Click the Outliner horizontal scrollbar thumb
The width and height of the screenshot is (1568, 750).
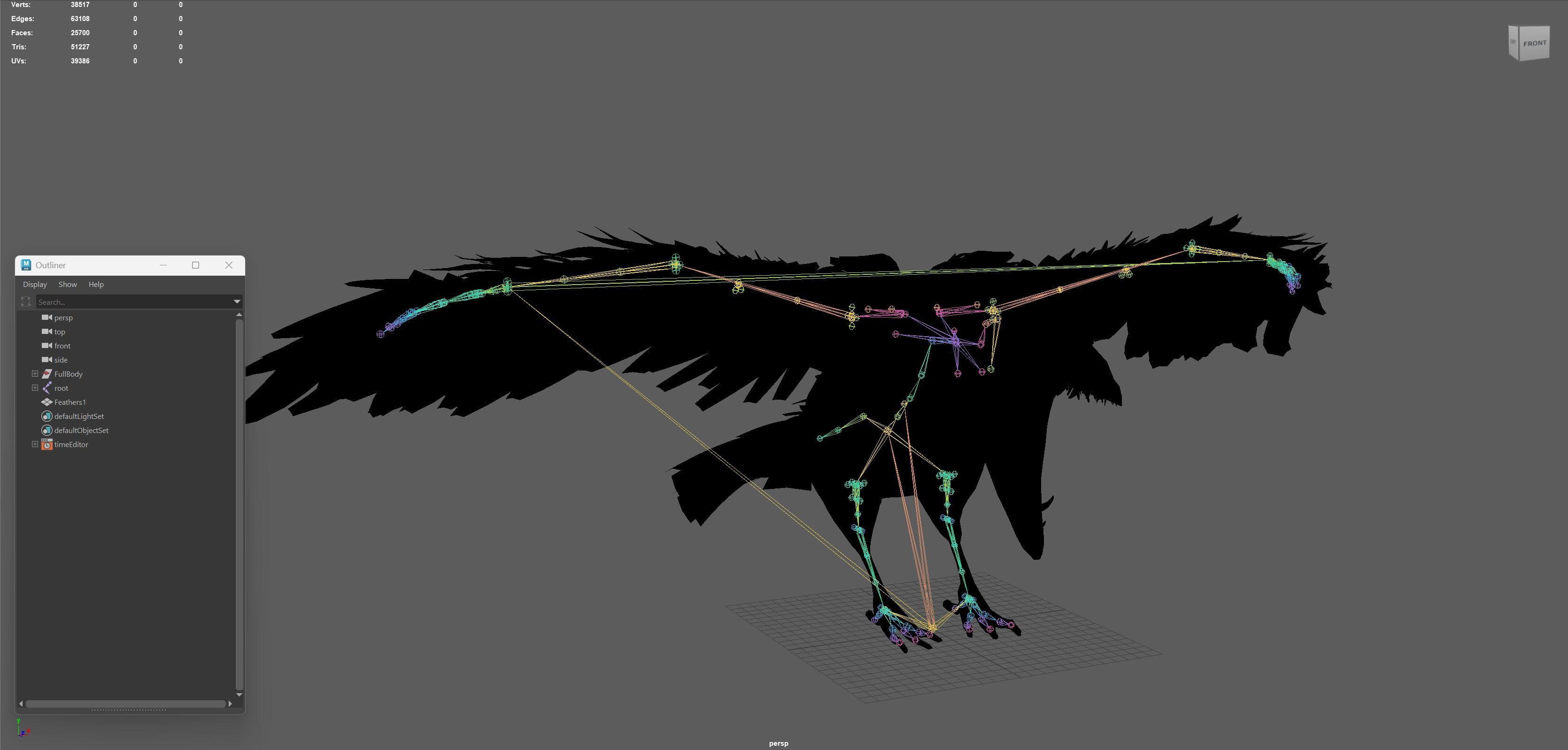(125, 704)
